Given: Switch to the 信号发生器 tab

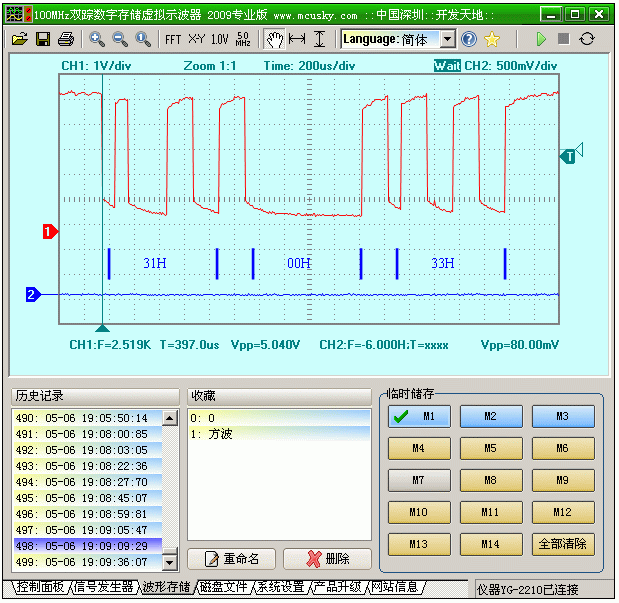Looking at the screenshot, I should [104, 587].
